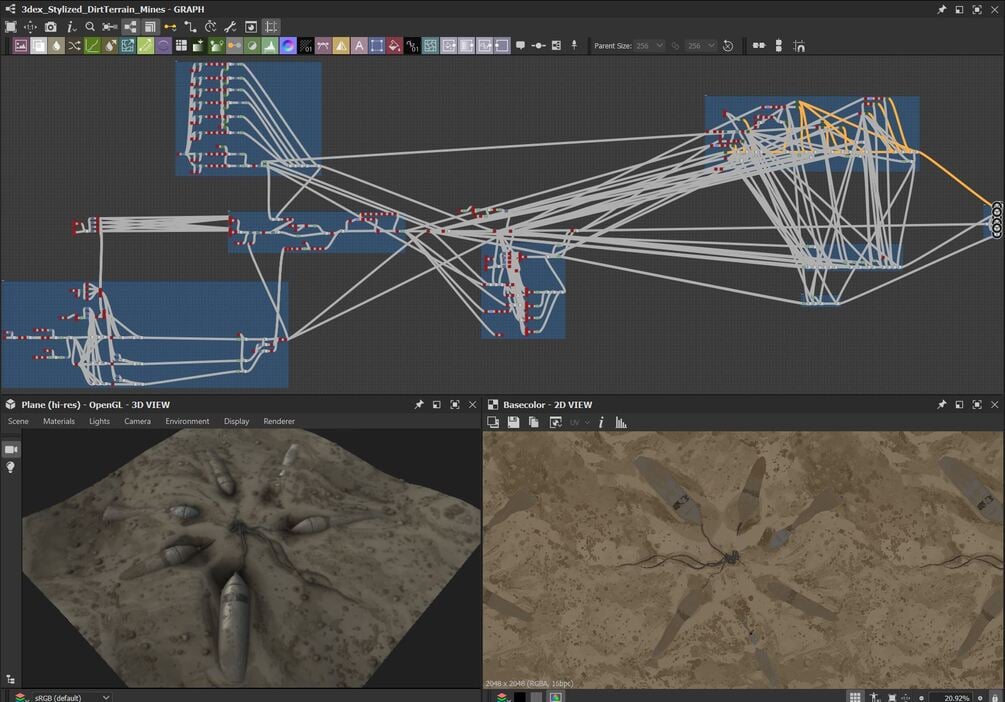Add a Levels histogram node
The height and width of the screenshot is (702, 1005).
pos(270,46)
